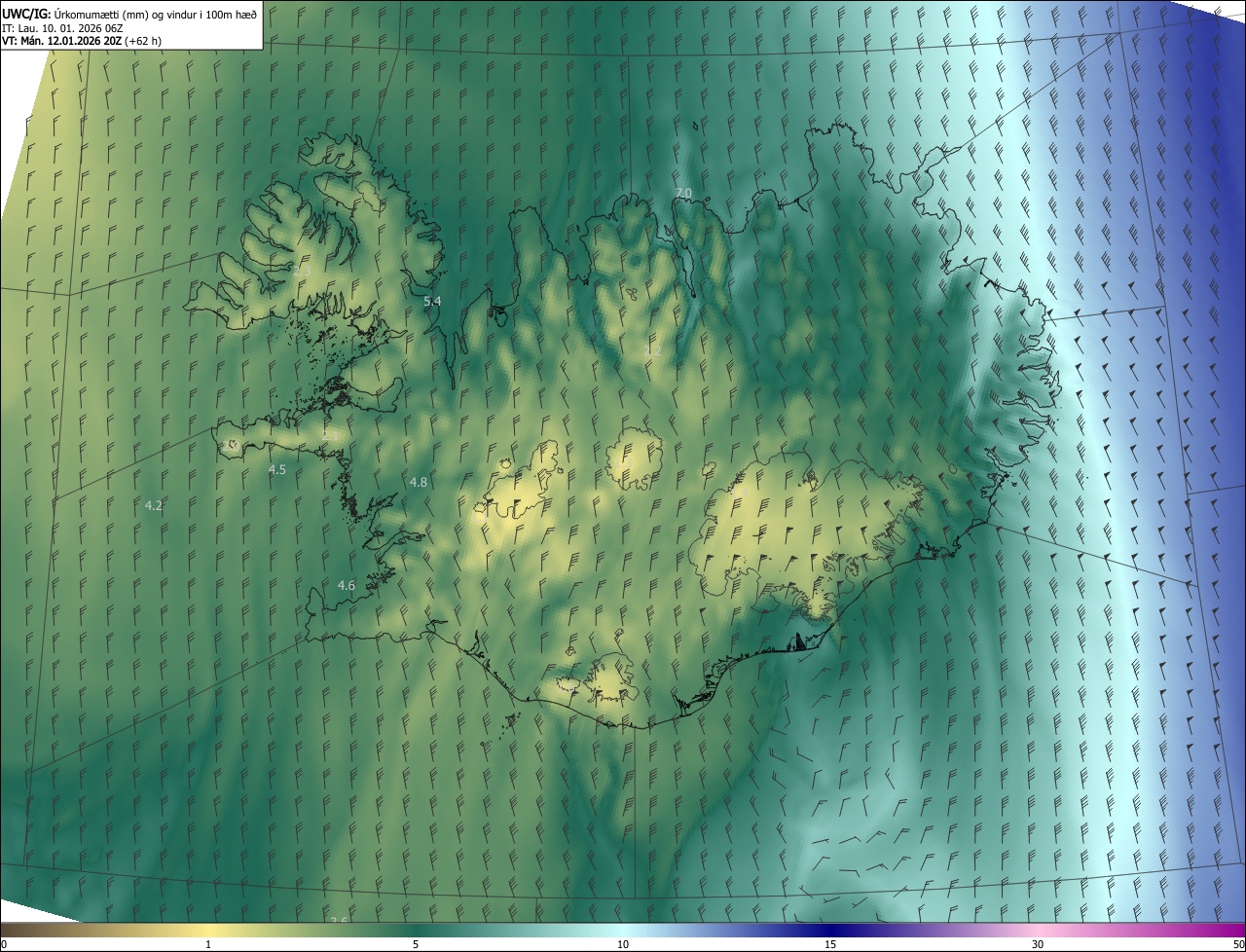The width and height of the screenshot is (1246, 952).
Task: Click the colorbar tick label "50"
Action: coord(1238,945)
